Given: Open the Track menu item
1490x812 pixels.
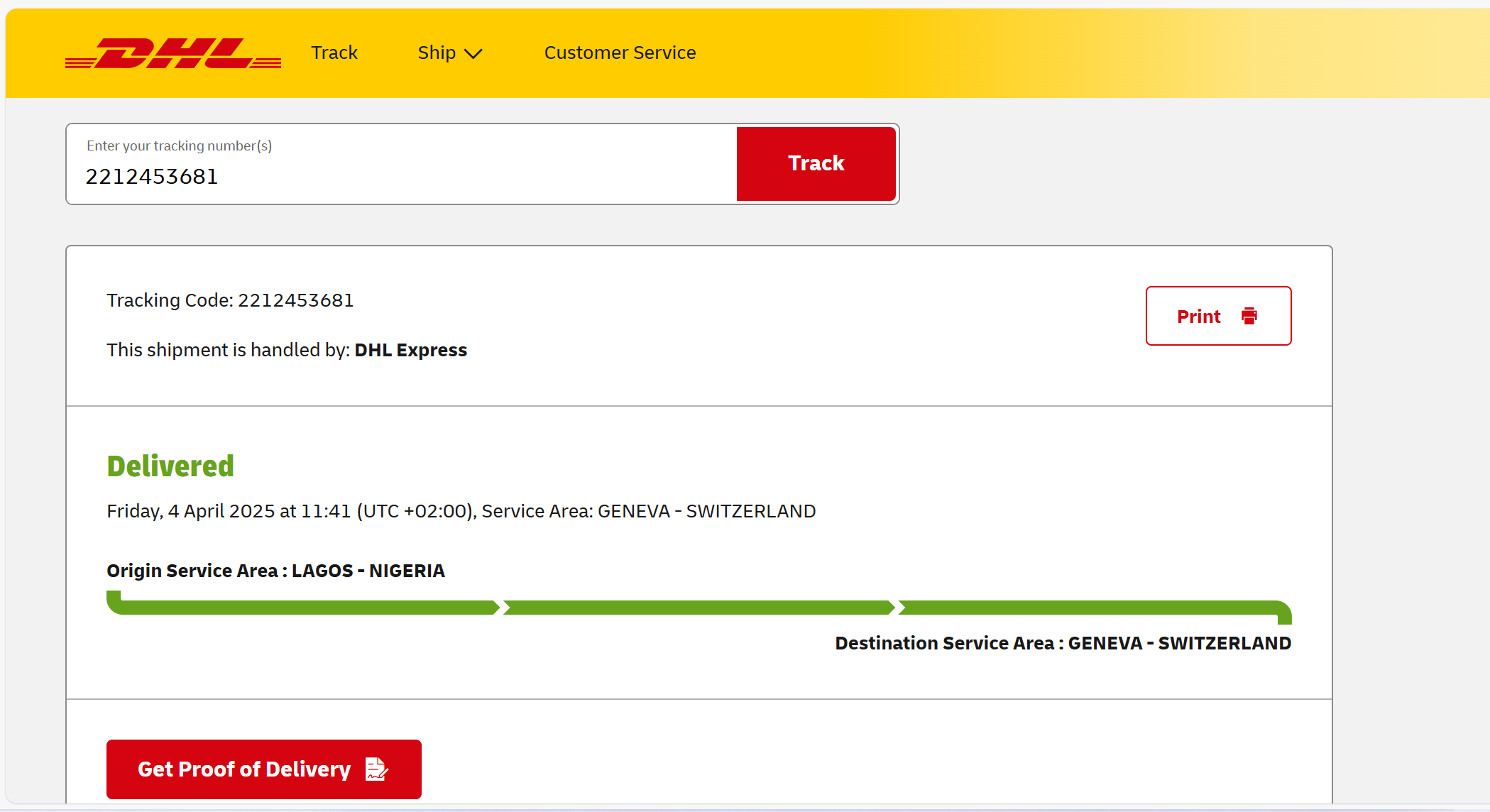Looking at the screenshot, I should tap(334, 53).
